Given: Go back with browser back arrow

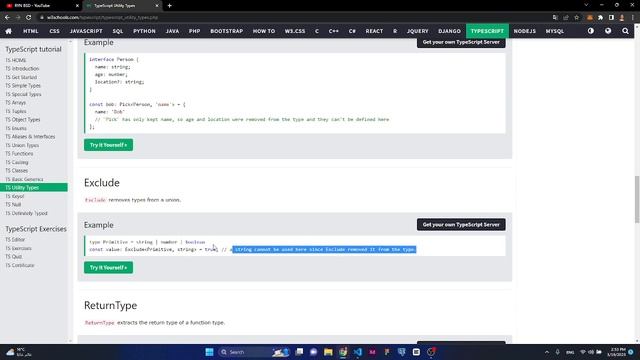Looking at the screenshot, I should tap(7, 18).
